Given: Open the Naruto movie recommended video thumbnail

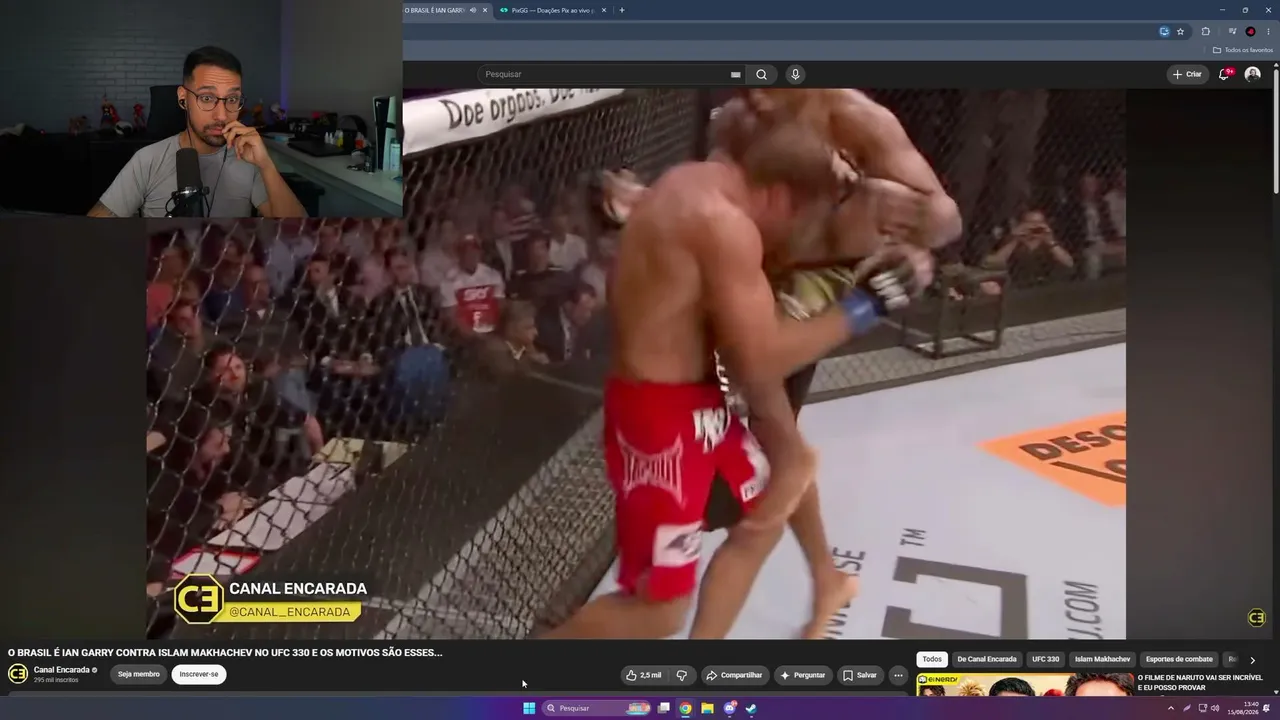Looking at the screenshot, I should point(1025,685).
